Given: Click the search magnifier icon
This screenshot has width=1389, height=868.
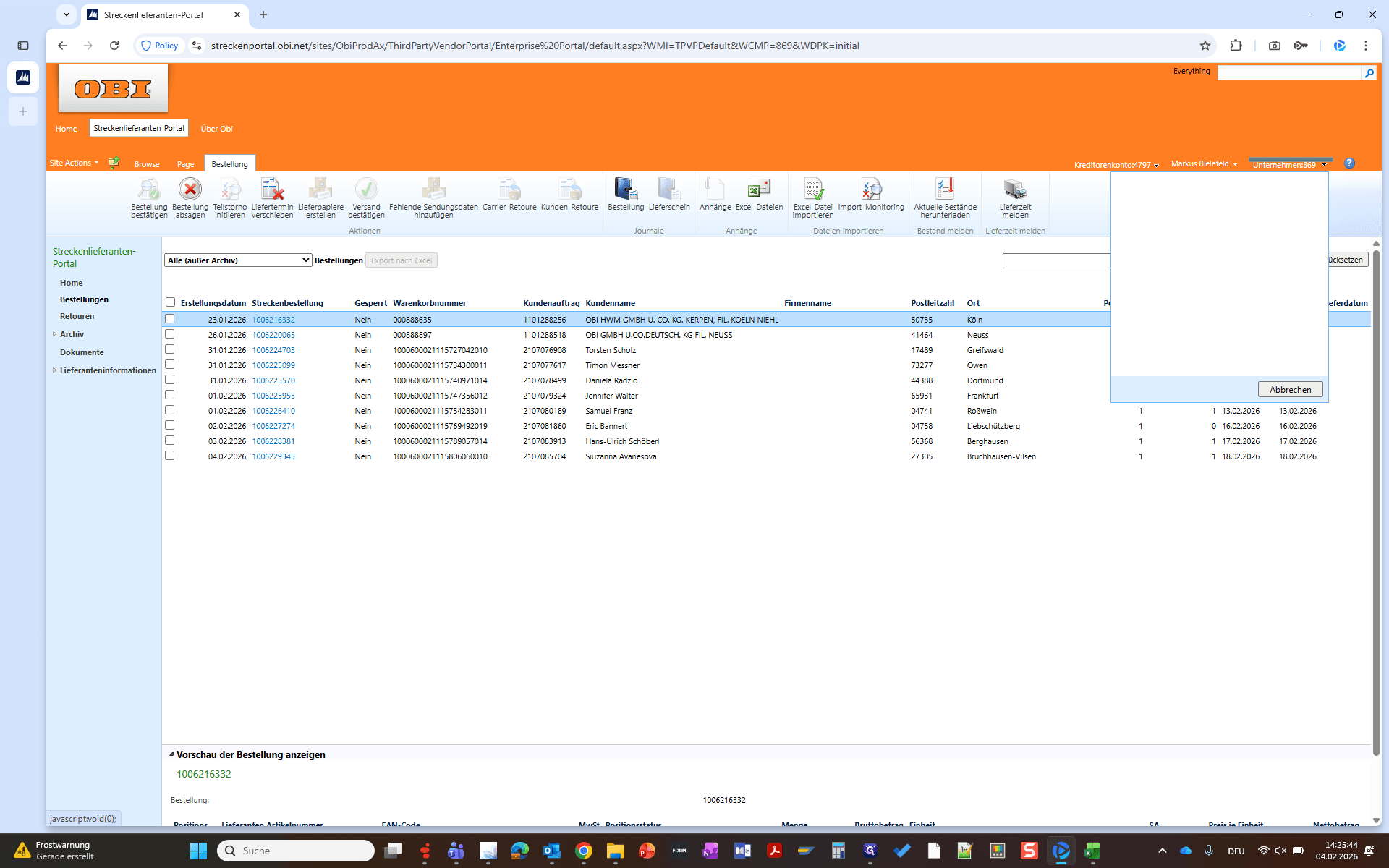Looking at the screenshot, I should (1369, 72).
